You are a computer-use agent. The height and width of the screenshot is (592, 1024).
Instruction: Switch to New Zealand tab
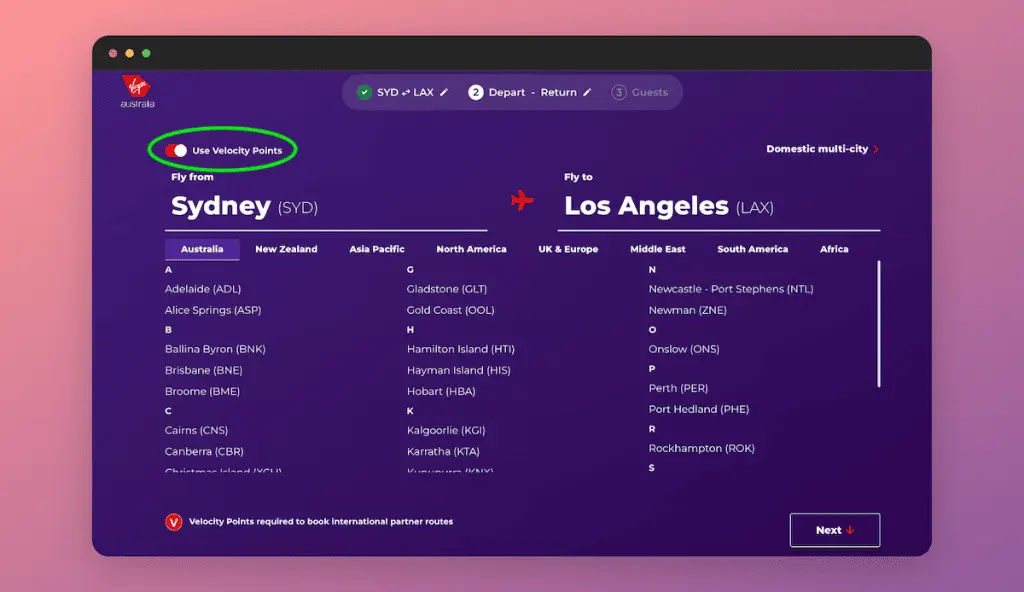pos(286,249)
